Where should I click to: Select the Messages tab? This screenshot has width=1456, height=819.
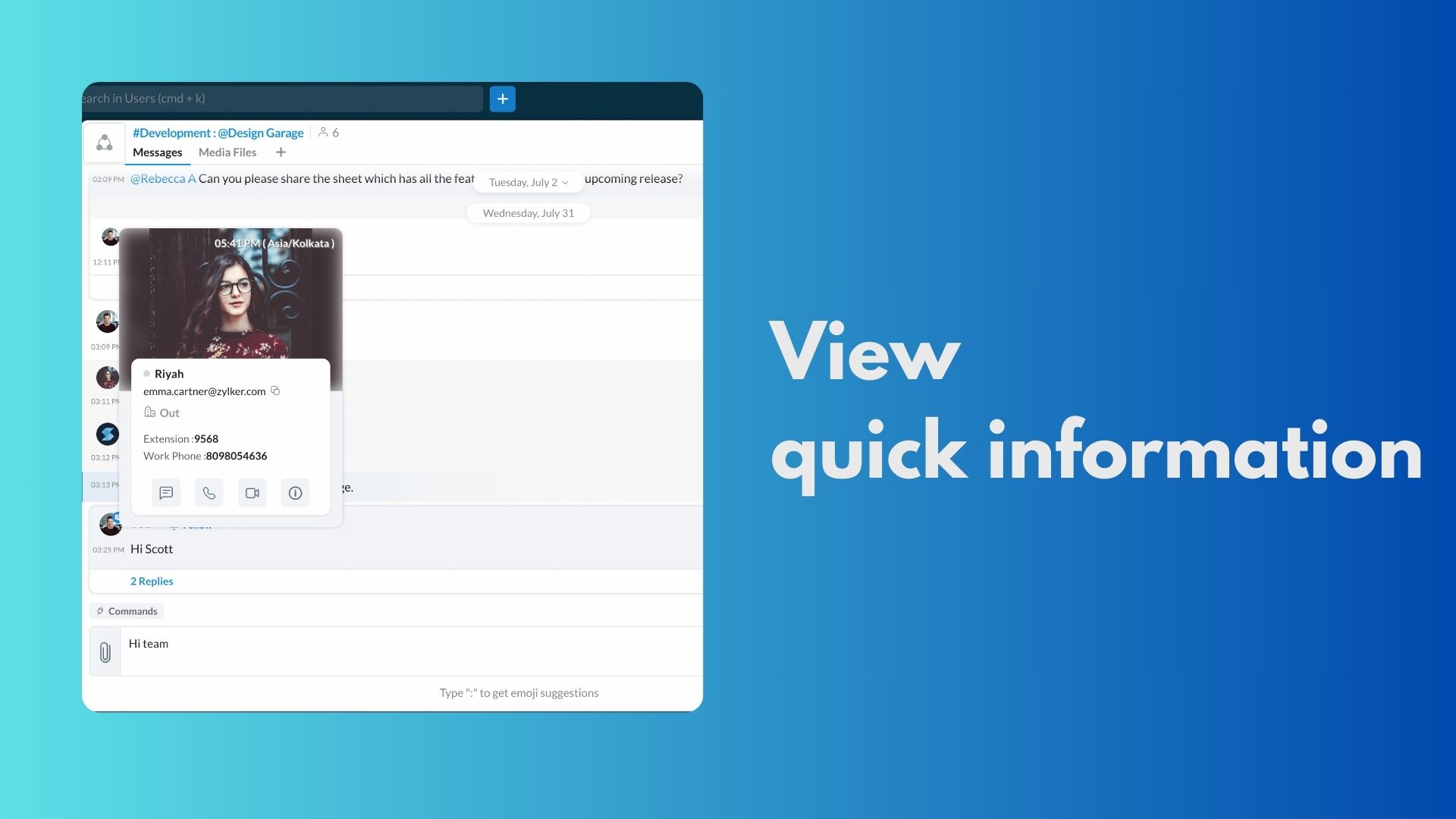(x=157, y=152)
